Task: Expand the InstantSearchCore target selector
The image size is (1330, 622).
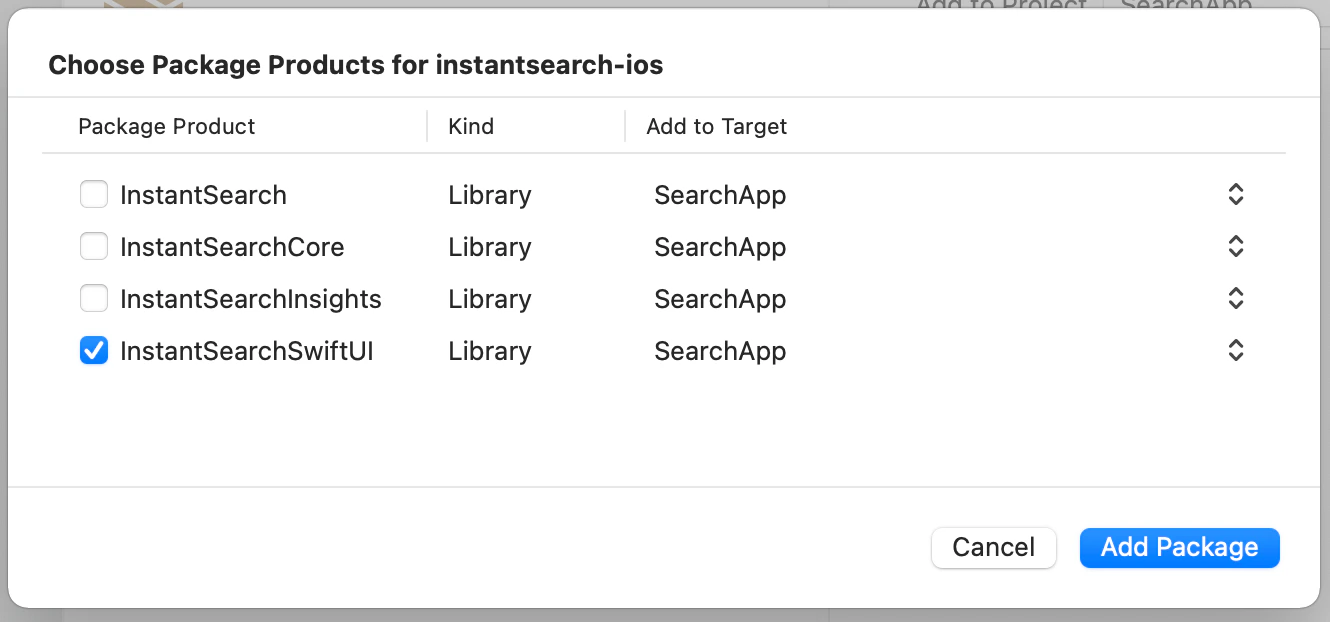Action: coord(1235,246)
